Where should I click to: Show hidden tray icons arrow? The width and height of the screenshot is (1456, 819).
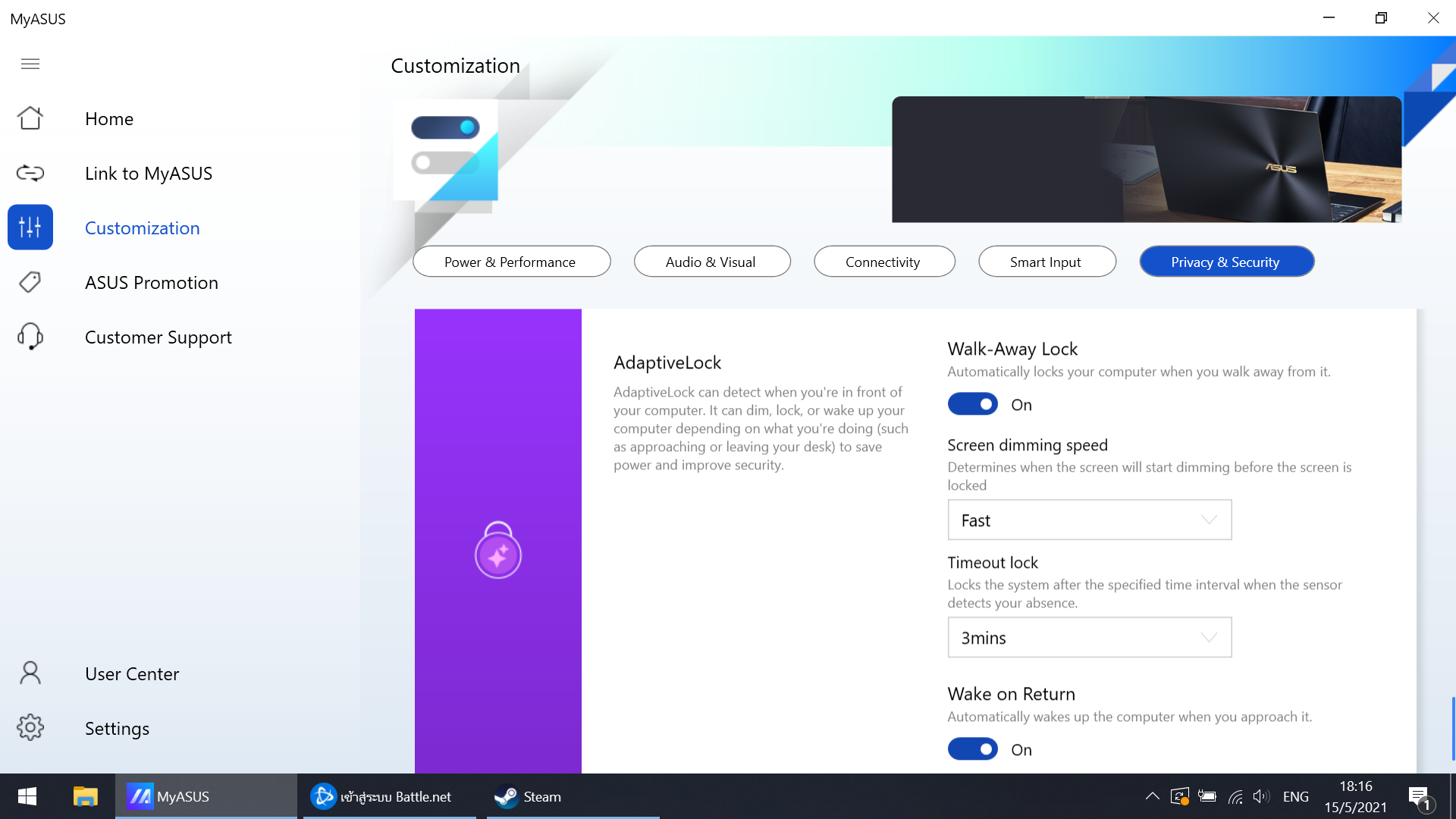1152,796
